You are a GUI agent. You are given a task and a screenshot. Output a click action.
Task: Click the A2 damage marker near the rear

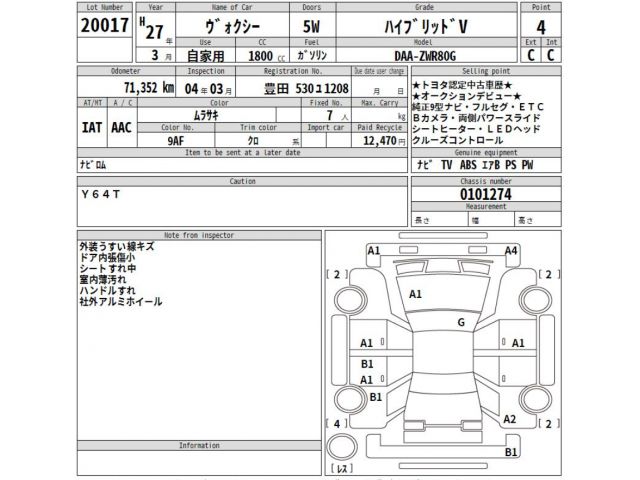click(x=509, y=418)
